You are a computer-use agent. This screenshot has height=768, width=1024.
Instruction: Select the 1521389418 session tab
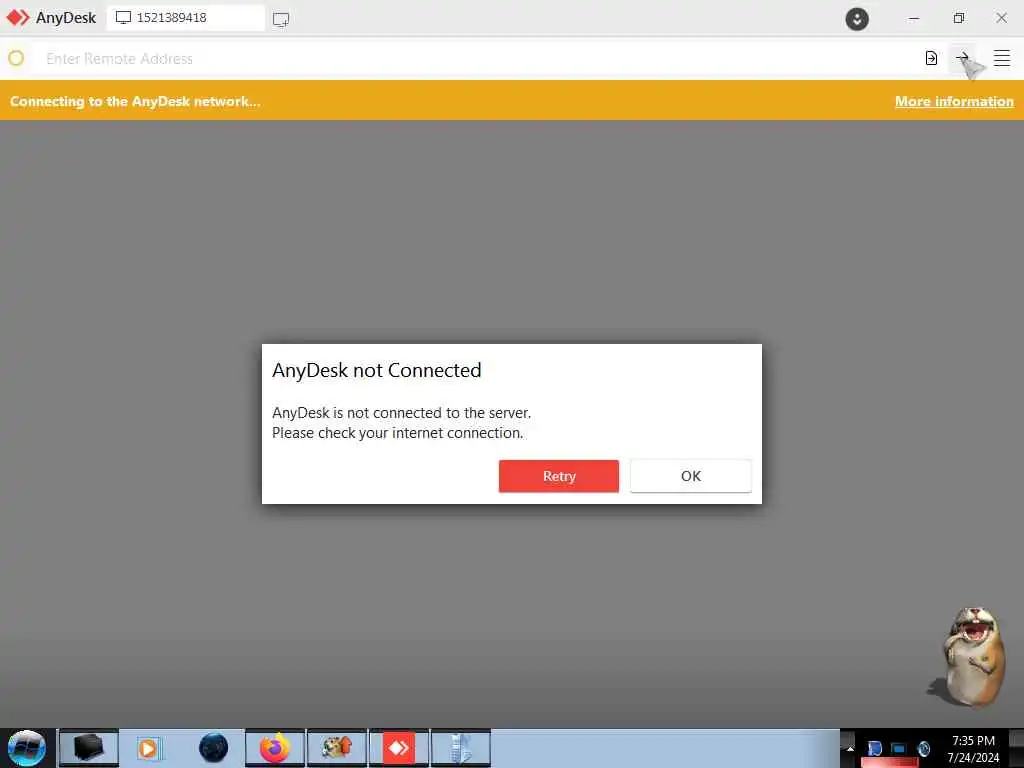pos(186,18)
